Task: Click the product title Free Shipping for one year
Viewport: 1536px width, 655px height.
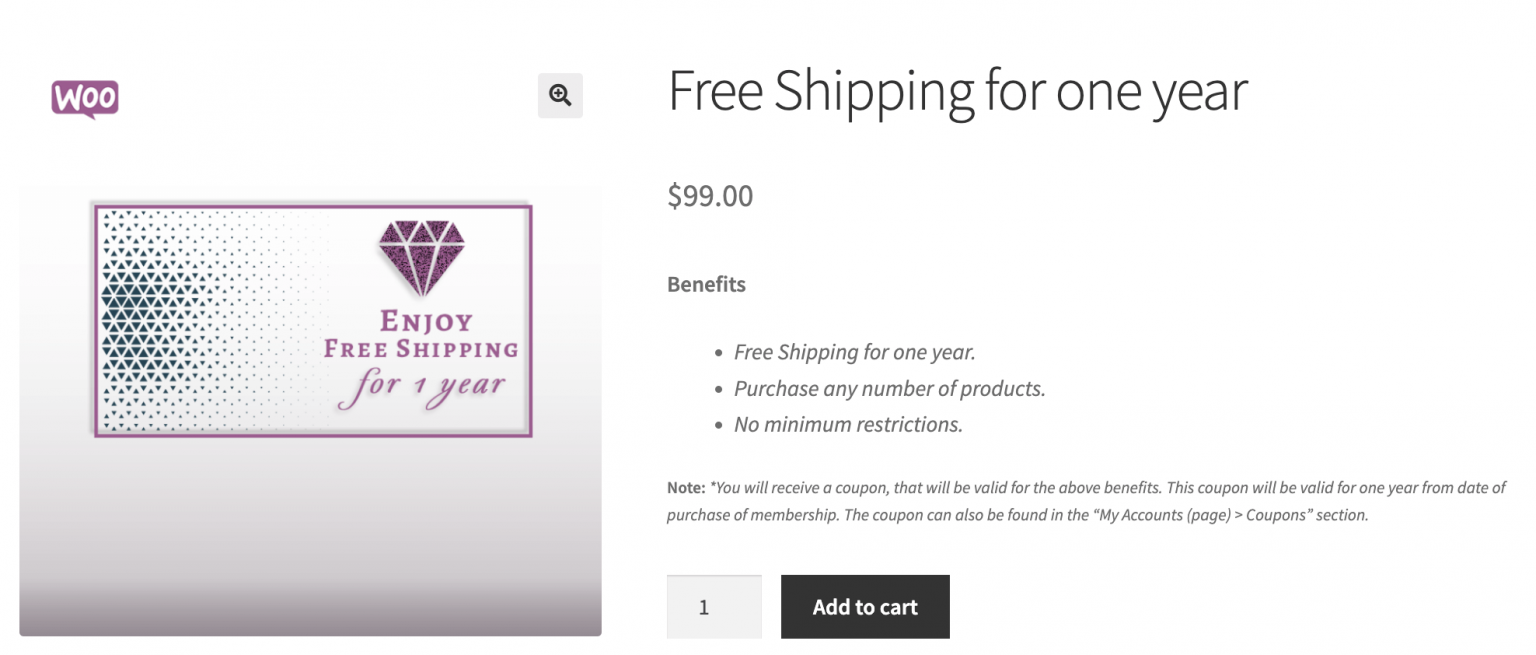Action: (957, 92)
